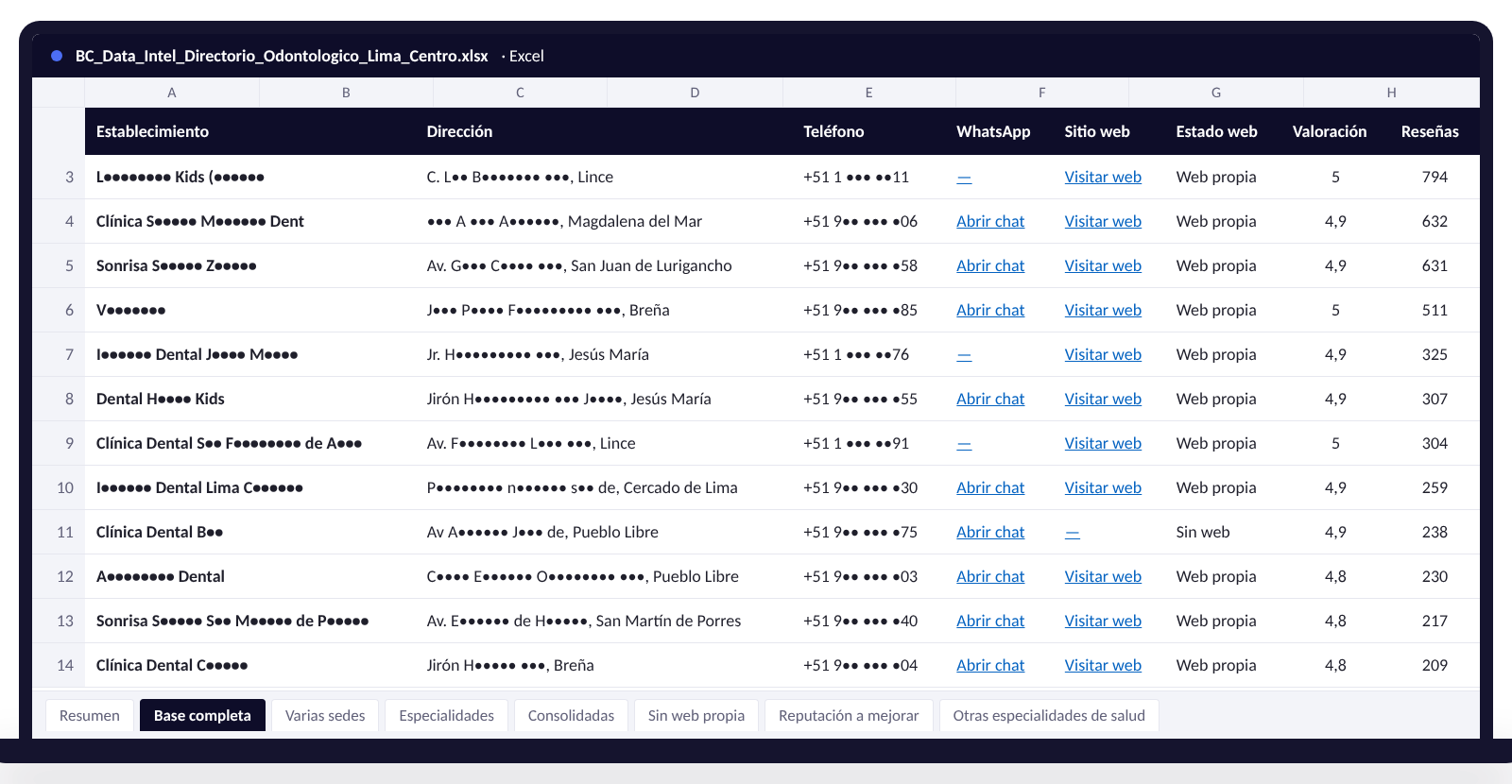Click Abrir chat in row 6
The image size is (1512, 784).
pos(990,310)
